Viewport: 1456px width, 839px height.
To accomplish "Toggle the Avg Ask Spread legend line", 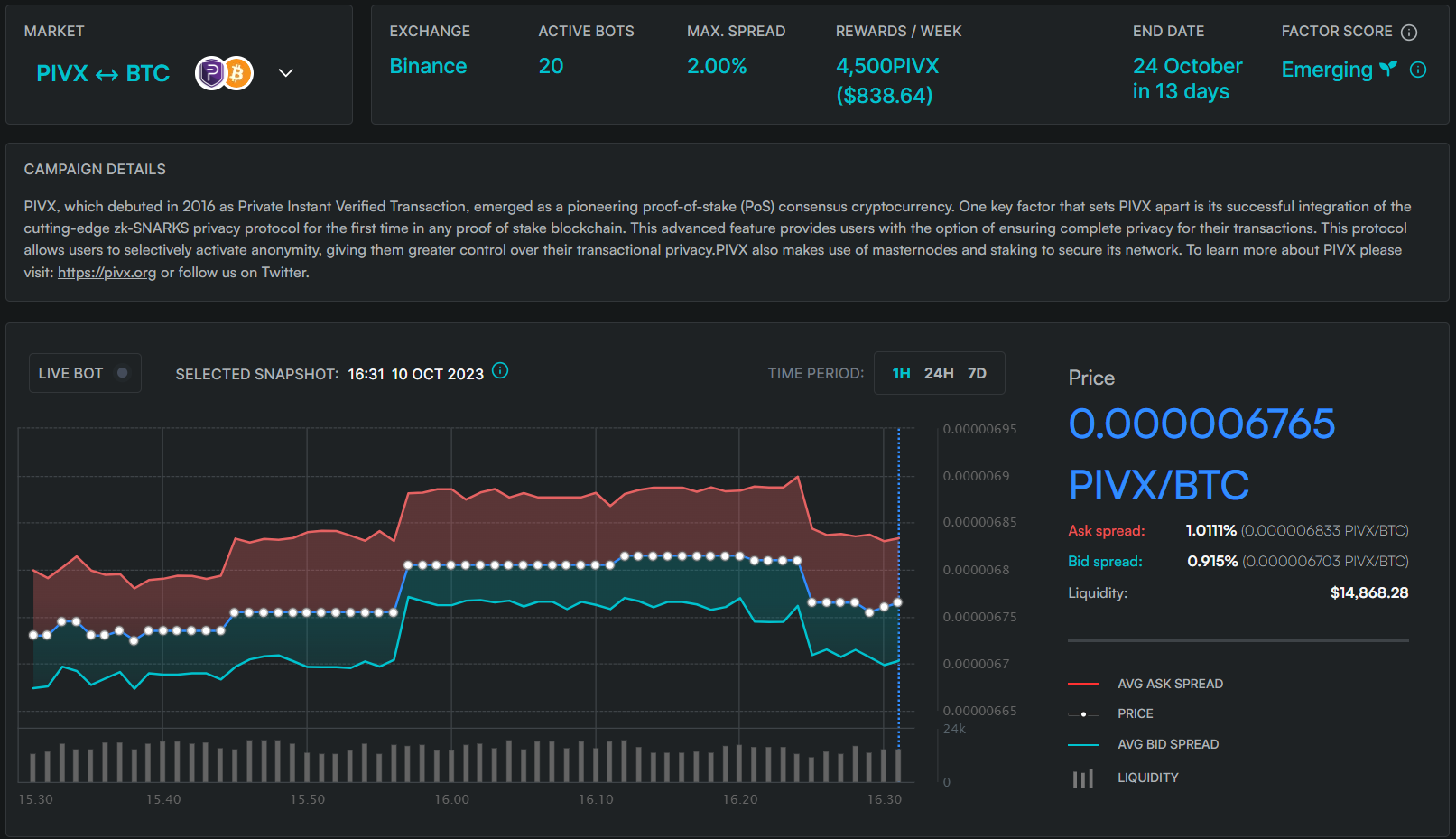I will 1083,684.
